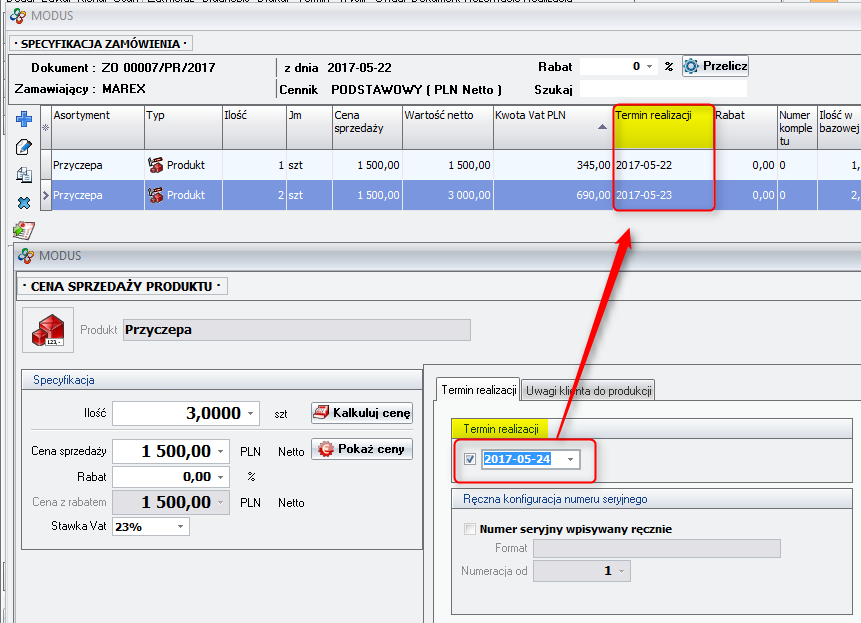861x623 pixels.
Task: Switch to Uwagi klienta do produkcji tab
Action: [588, 389]
